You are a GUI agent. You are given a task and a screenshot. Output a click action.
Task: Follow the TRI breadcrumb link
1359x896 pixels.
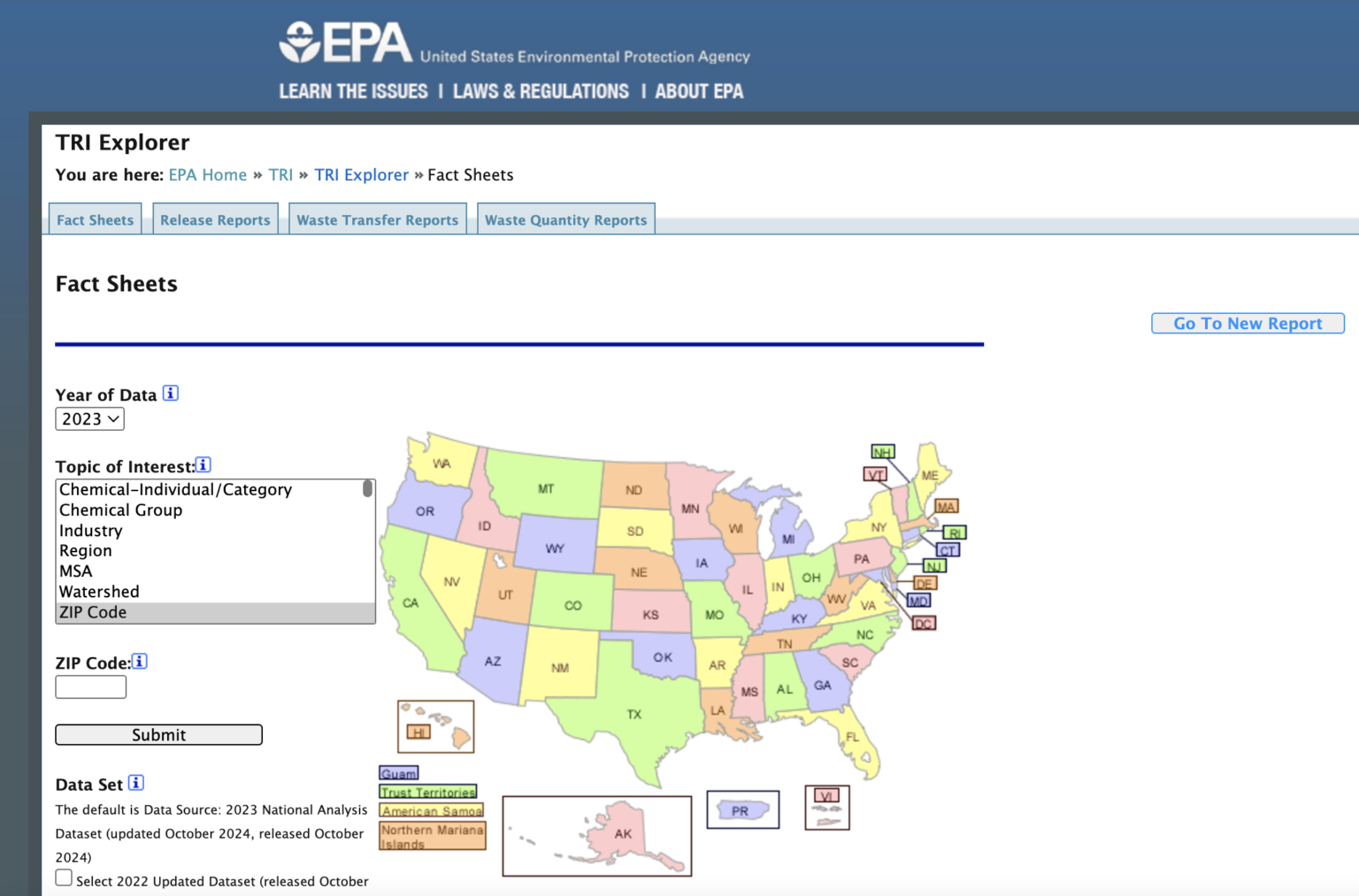(280, 175)
